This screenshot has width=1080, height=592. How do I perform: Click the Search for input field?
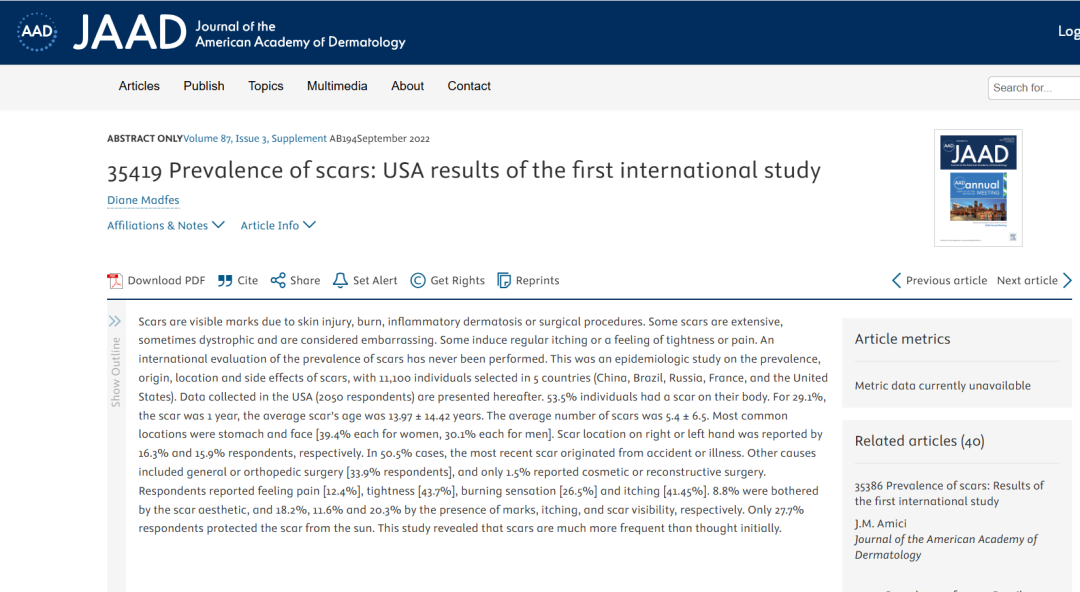(x=1034, y=88)
